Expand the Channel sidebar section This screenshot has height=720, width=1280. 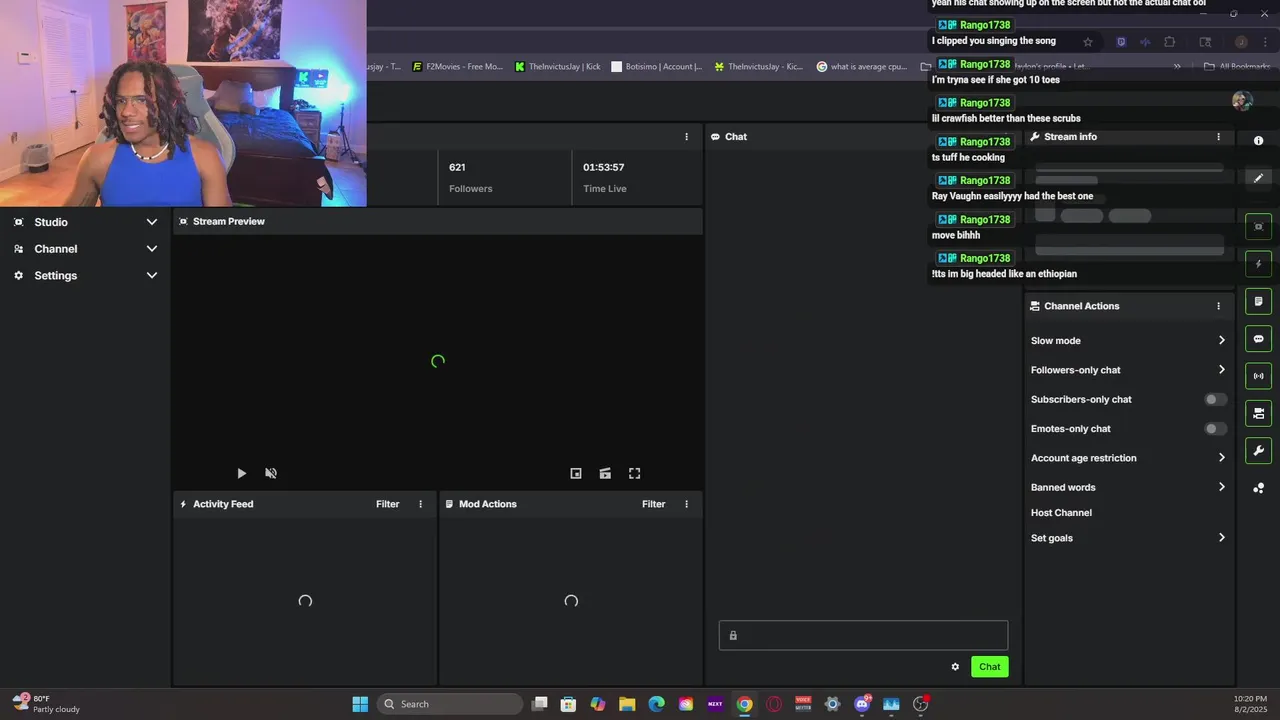pos(85,249)
